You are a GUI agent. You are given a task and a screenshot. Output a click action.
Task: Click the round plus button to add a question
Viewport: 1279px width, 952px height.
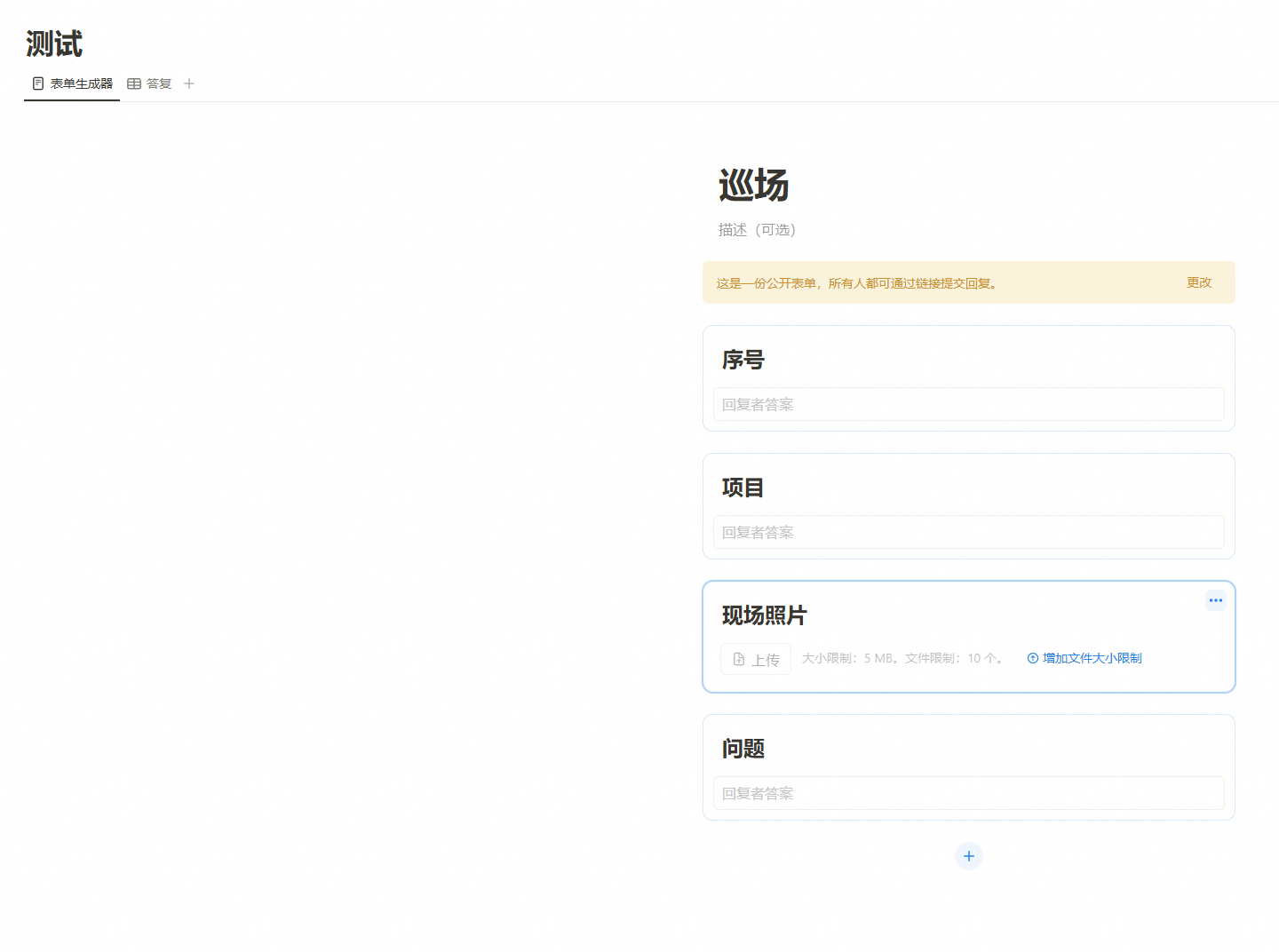coord(968,856)
